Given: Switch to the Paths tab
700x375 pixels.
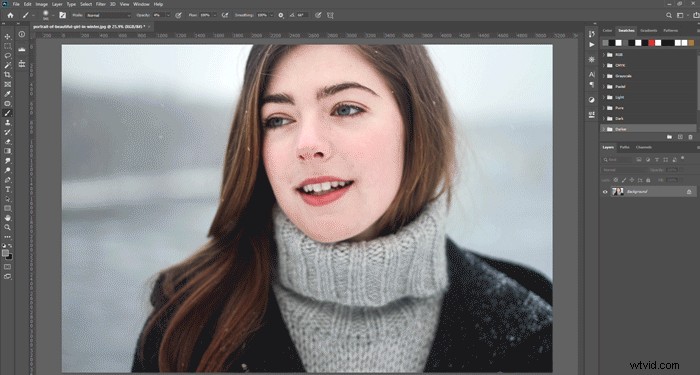Looking at the screenshot, I should 625,147.
